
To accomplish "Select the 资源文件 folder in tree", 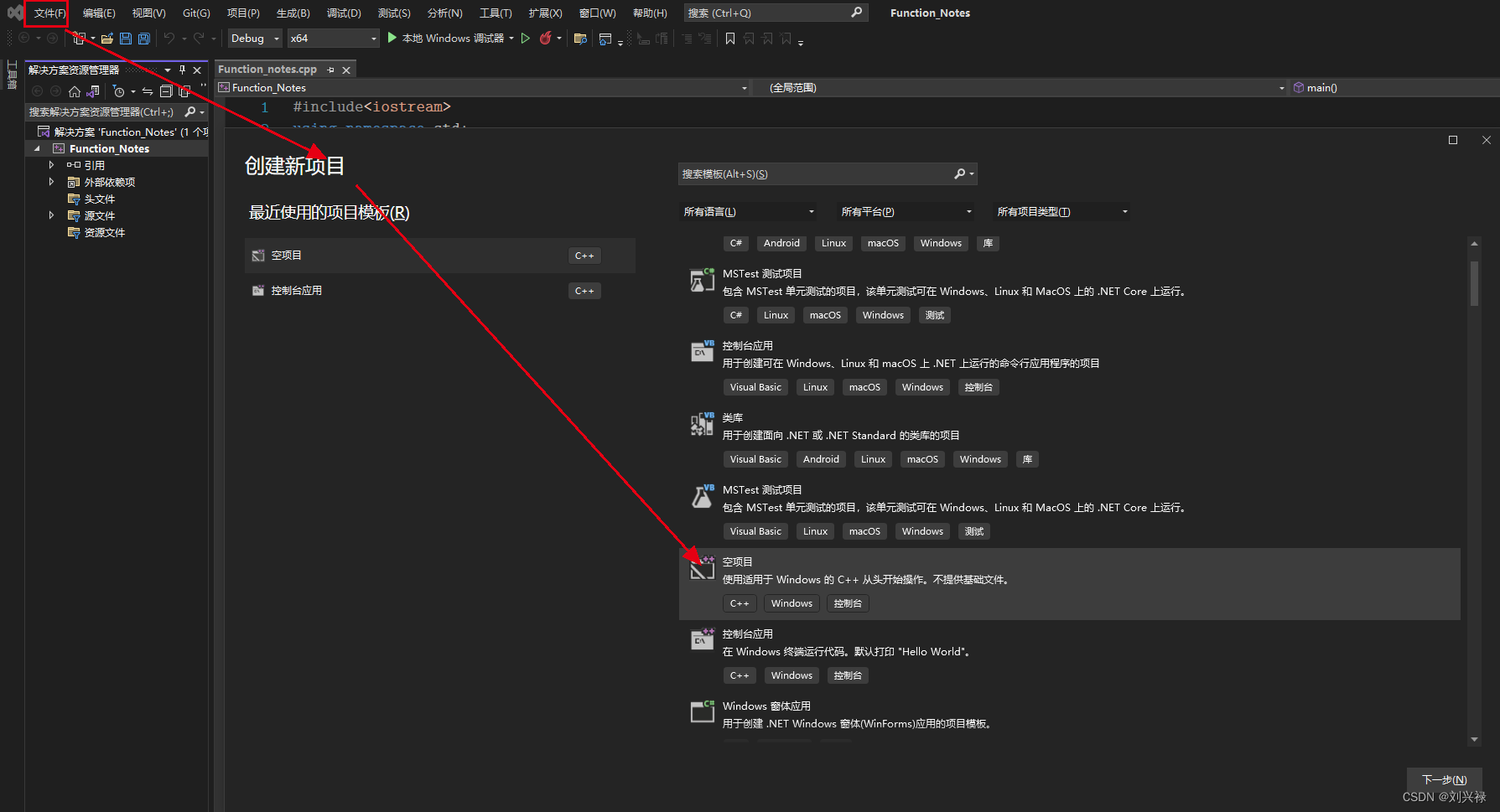I will coord(105,232).
